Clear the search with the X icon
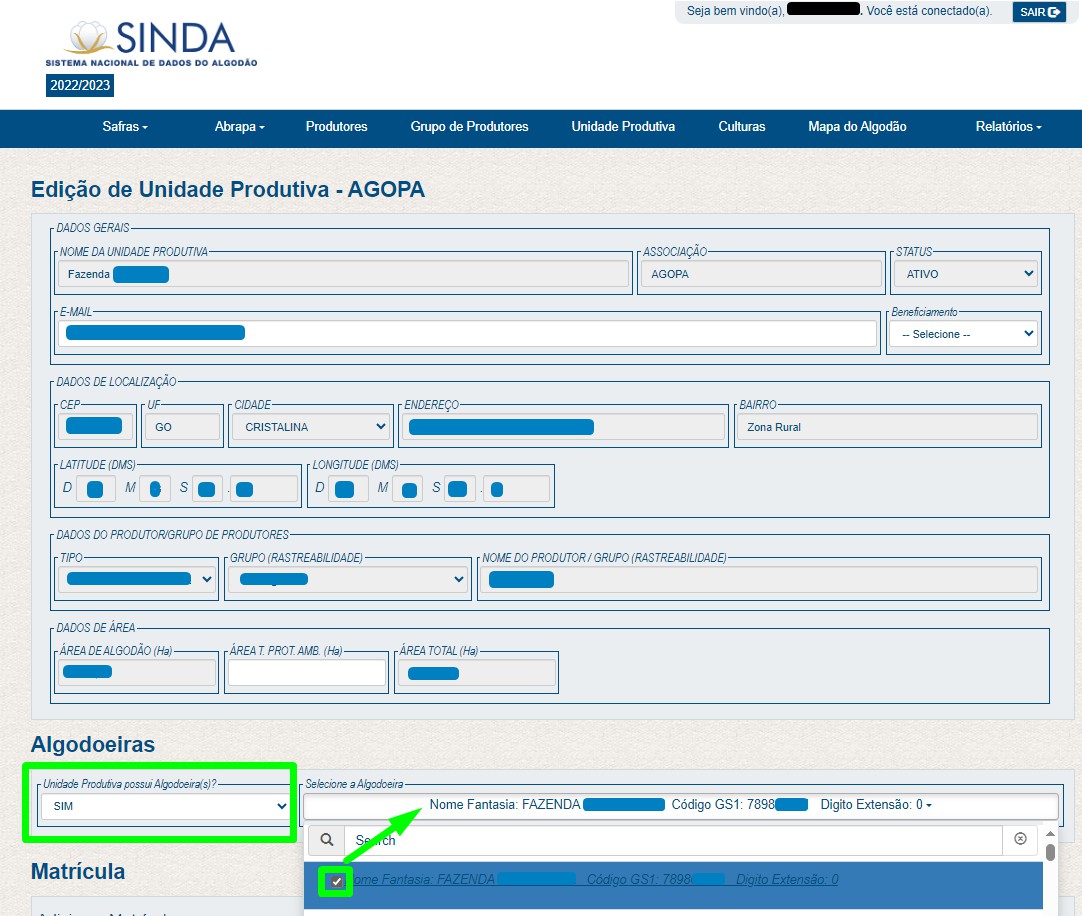 coord(1020,840)
